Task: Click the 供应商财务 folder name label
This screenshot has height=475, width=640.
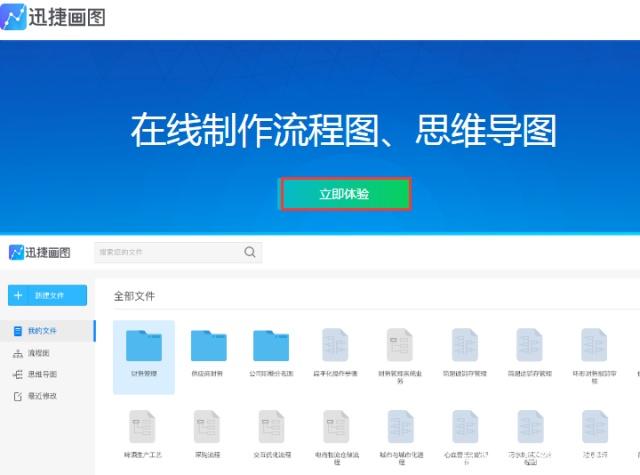Action: coord(207,373)
